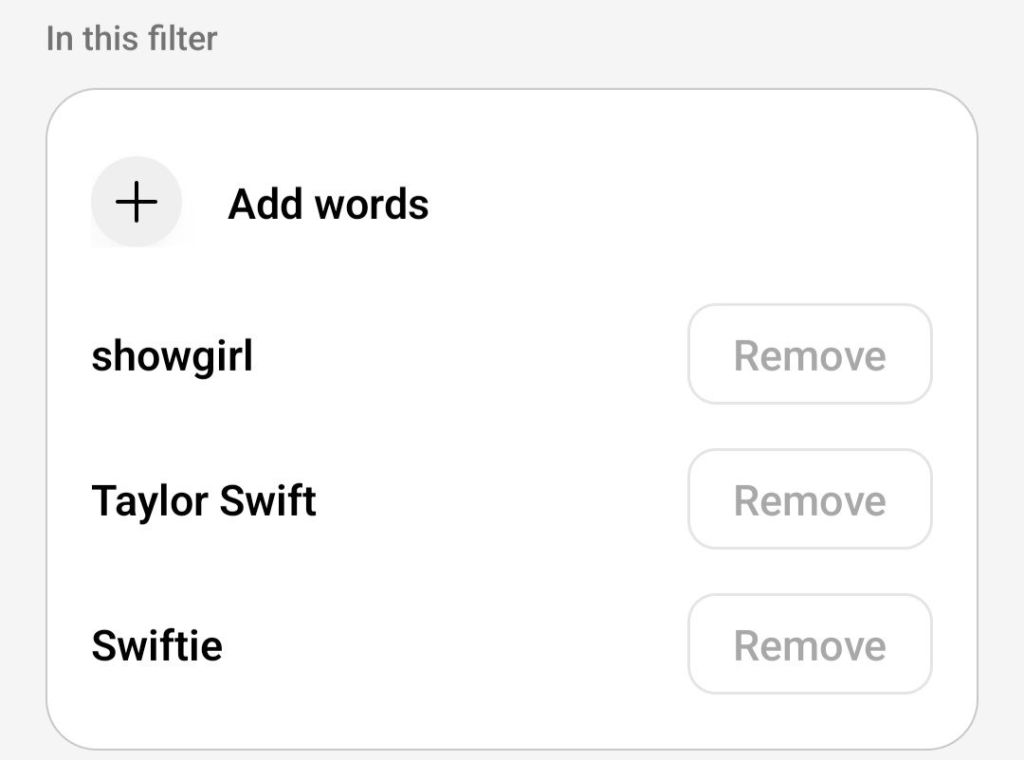Viewport: 1024px width, 760px height.
Task: Select the "showgirl" filter word
Action: pyautogui.click(x=172, y=356)
